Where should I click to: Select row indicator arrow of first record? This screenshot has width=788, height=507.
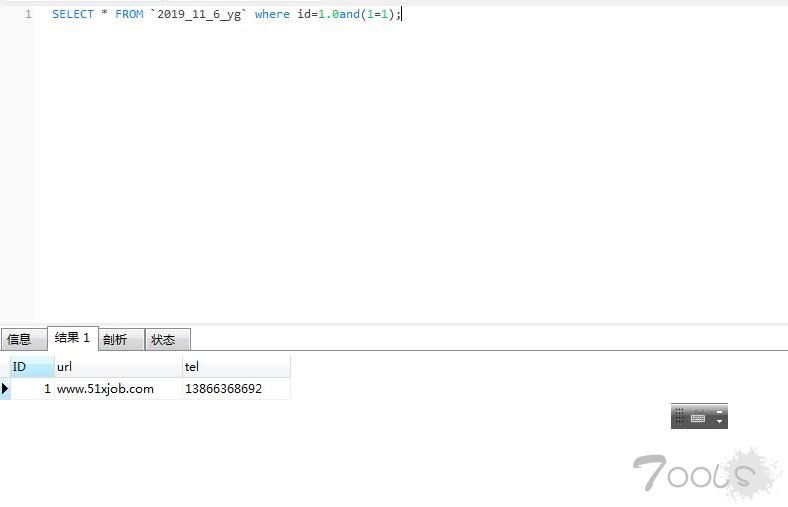pos(5,388)
